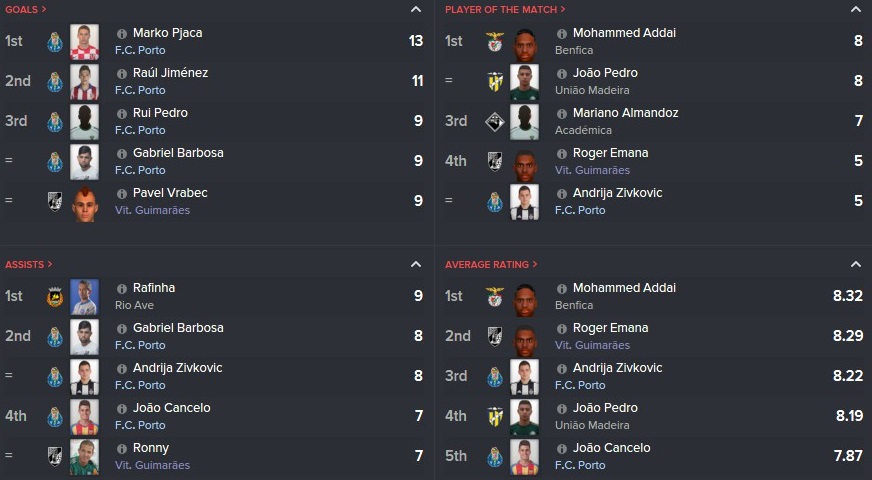This screenshot has width=872, height=480.
Task: Collapse the Assists panel
Action: pos(415,264)
